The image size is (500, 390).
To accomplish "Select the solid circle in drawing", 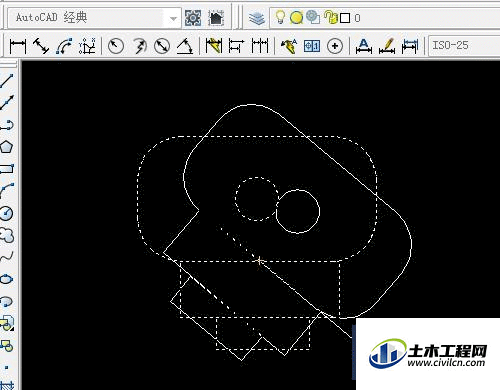I will 298,211.
